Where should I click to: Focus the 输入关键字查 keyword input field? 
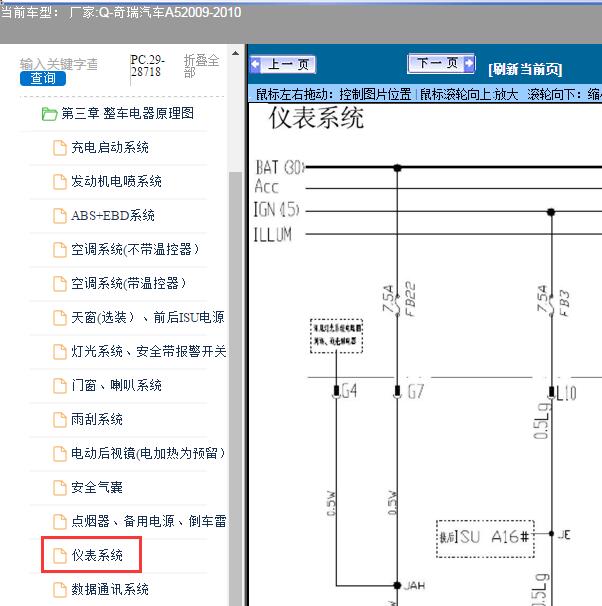tap(59, 64)
